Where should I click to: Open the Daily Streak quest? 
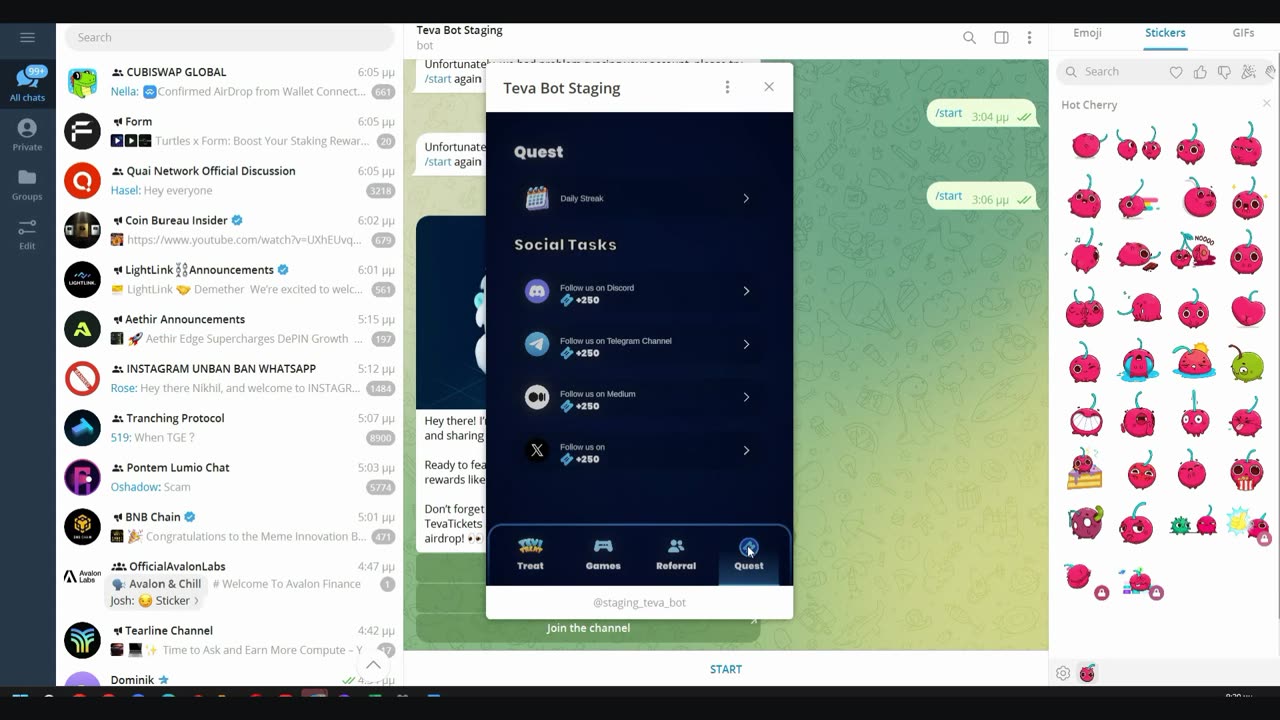[x=639, y=198]
